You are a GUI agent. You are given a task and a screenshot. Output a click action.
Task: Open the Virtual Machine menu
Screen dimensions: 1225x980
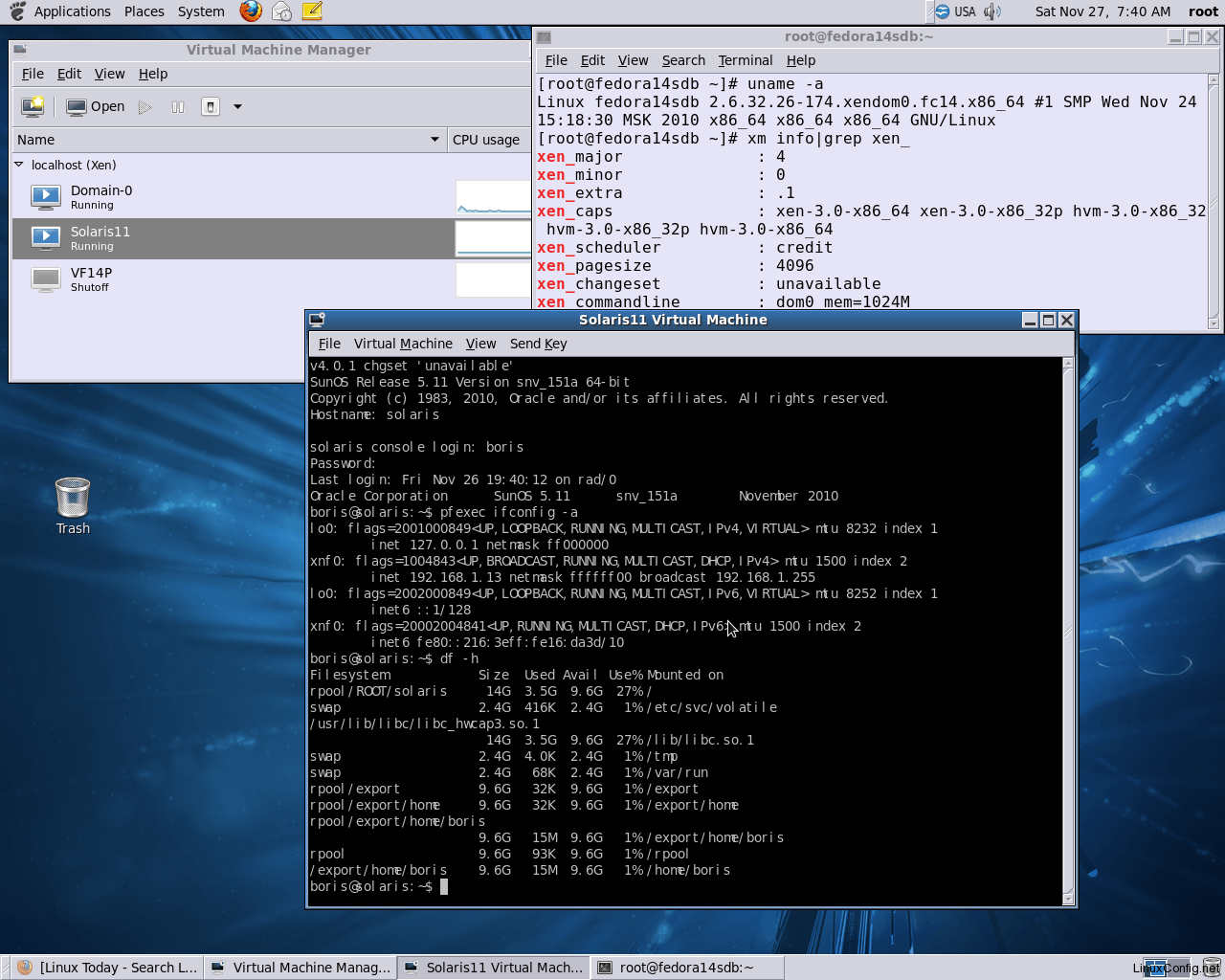[403, 344]
